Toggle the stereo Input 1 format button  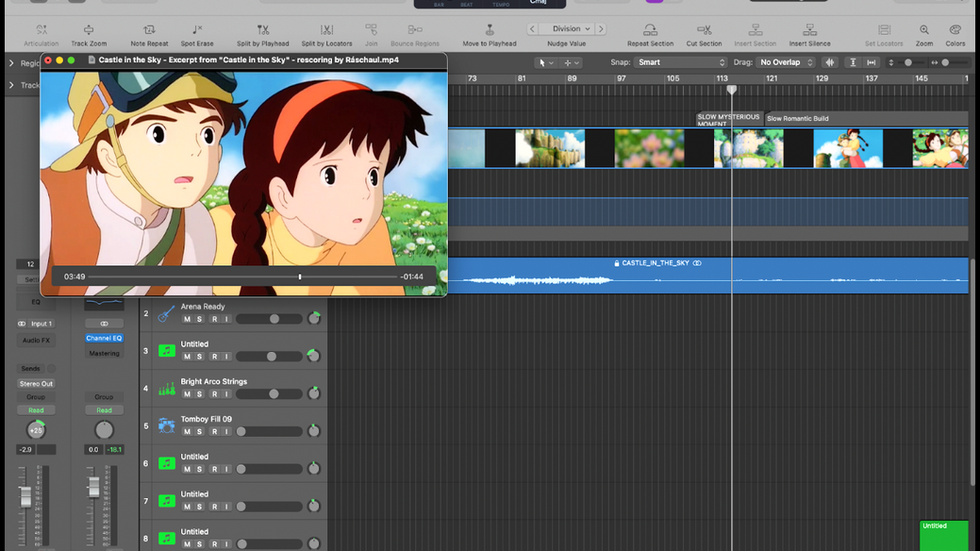(x=22, y=324)
